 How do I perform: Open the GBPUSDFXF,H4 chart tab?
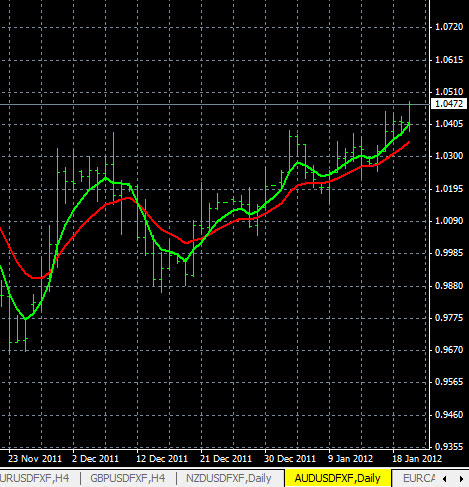(128, 478)
